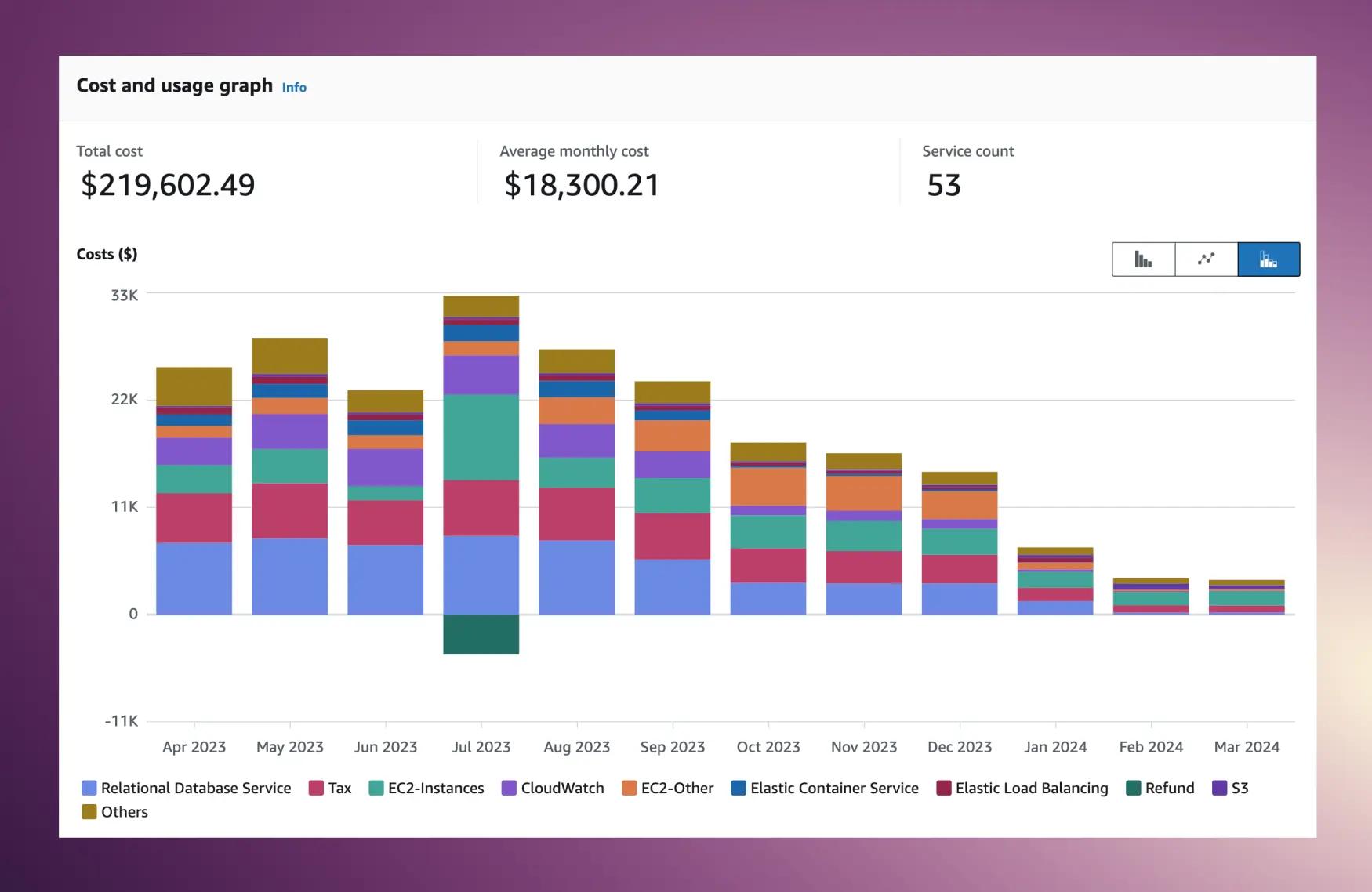Click the Sep 2023 axis label
1372x892 pixels.
point(672,747)
